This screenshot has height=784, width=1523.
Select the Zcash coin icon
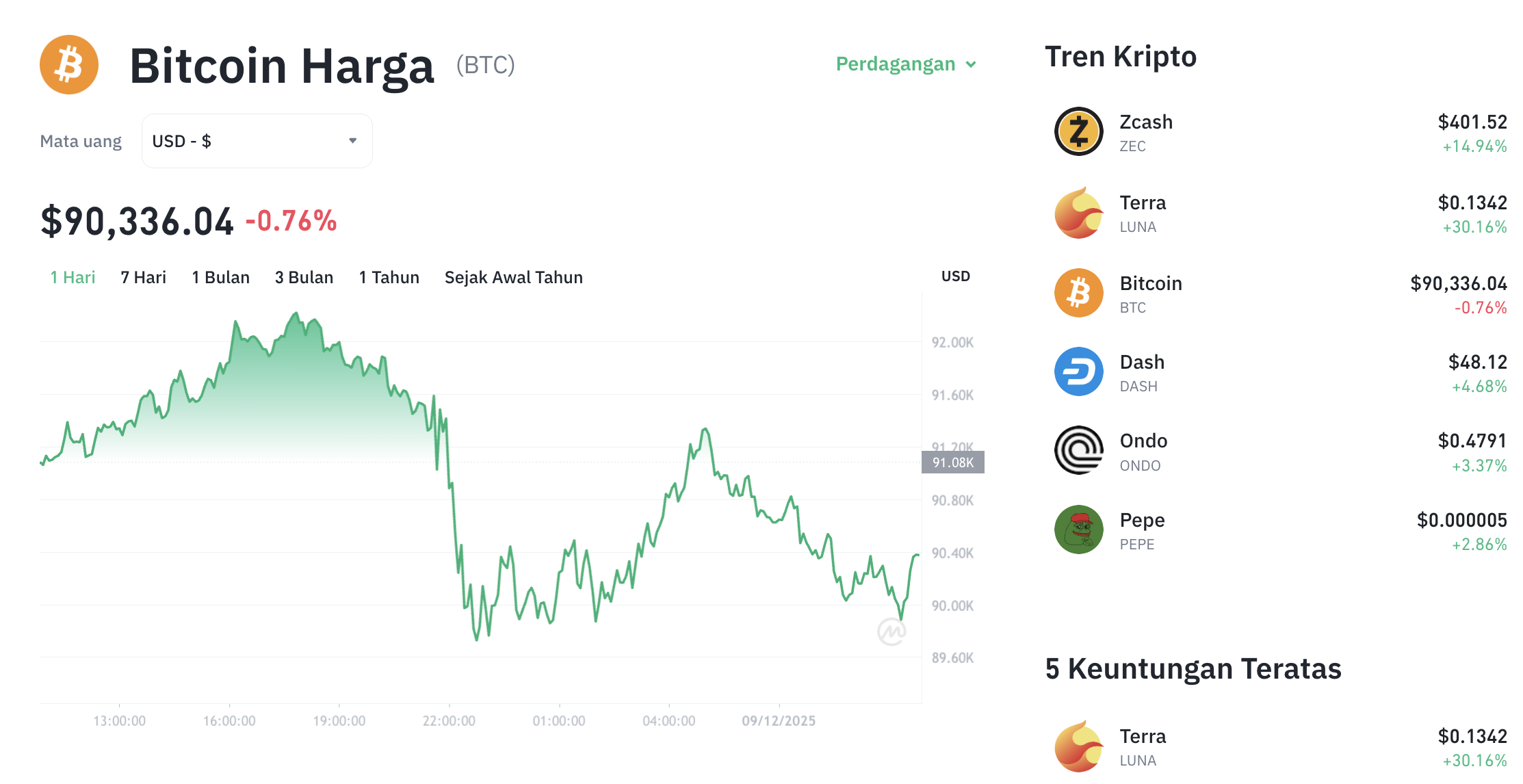(1078, 131)
